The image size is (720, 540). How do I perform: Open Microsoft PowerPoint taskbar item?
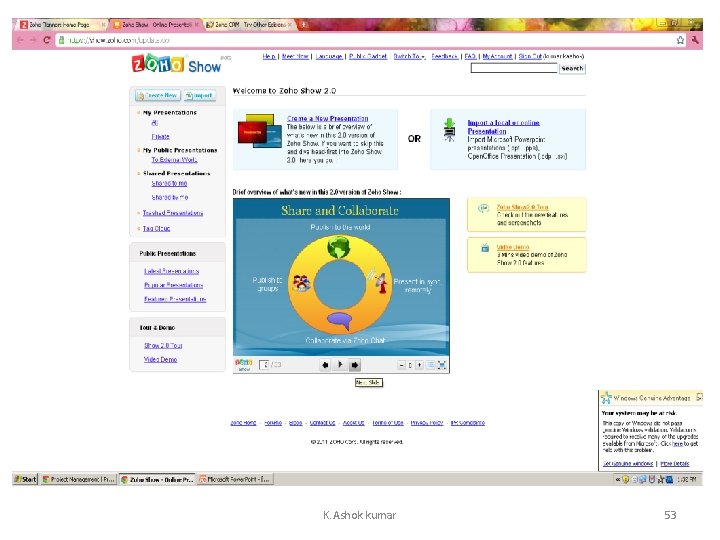coord(234,479)
